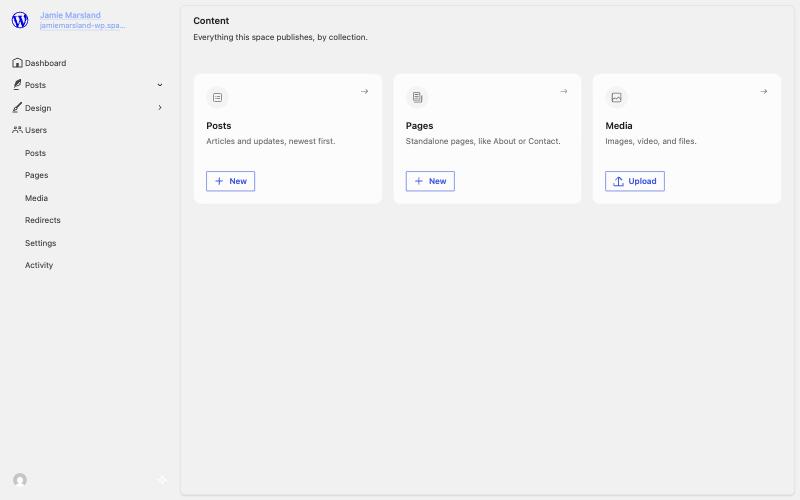The width and height of the screenshot is (800, 500).
Task: Click the bold Pages title on the Pages card
Action: point(419,126)
